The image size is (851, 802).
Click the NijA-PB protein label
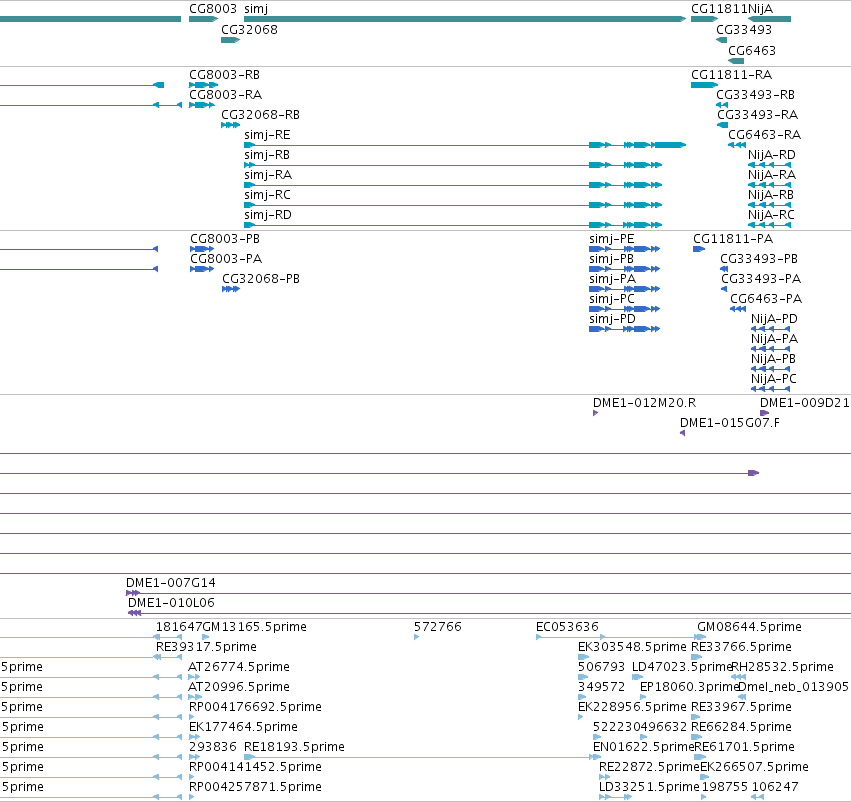773,359
